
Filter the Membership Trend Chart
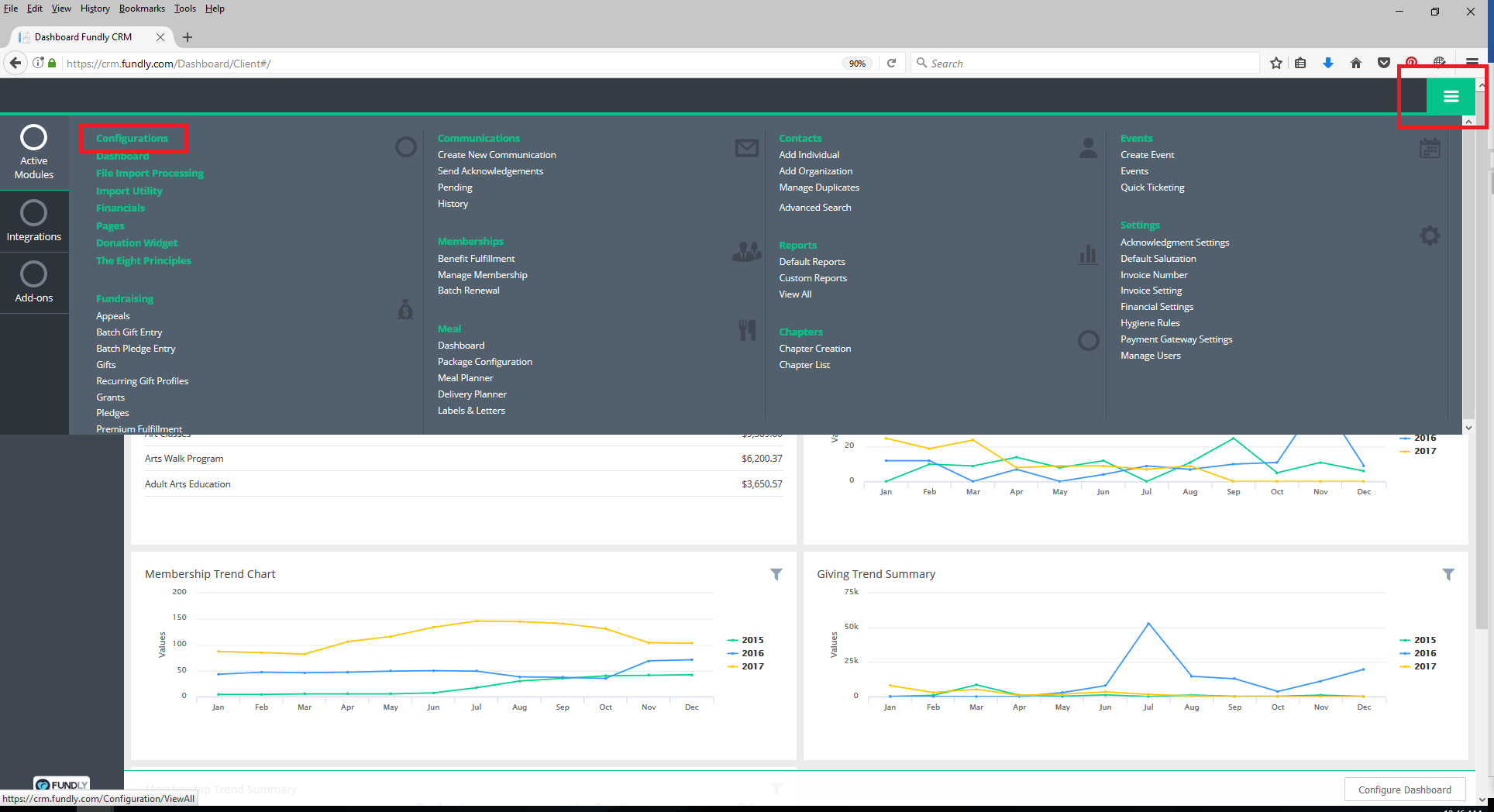click(x=776, y=574)
